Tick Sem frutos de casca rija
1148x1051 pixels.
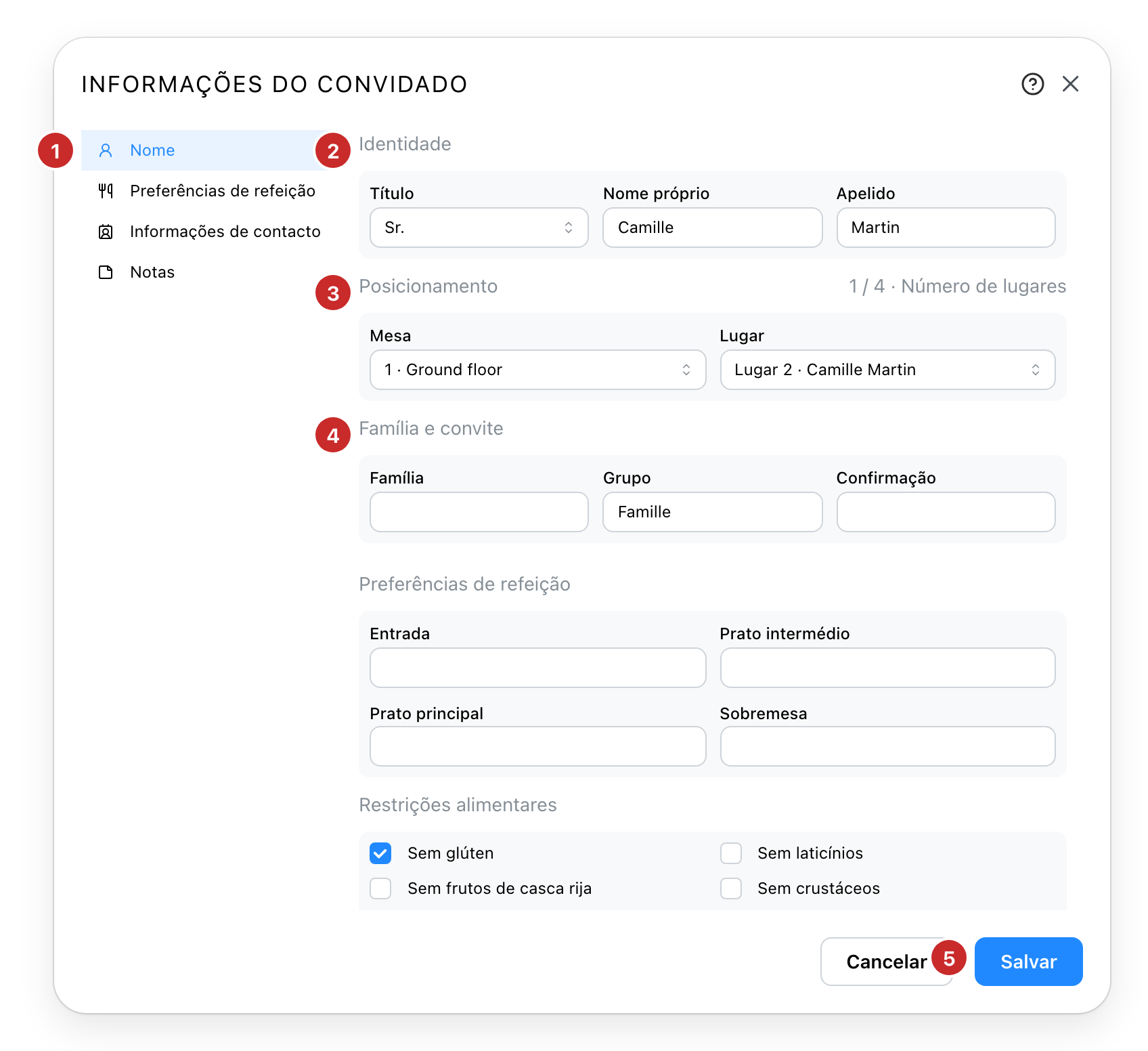tap(380, 888)
